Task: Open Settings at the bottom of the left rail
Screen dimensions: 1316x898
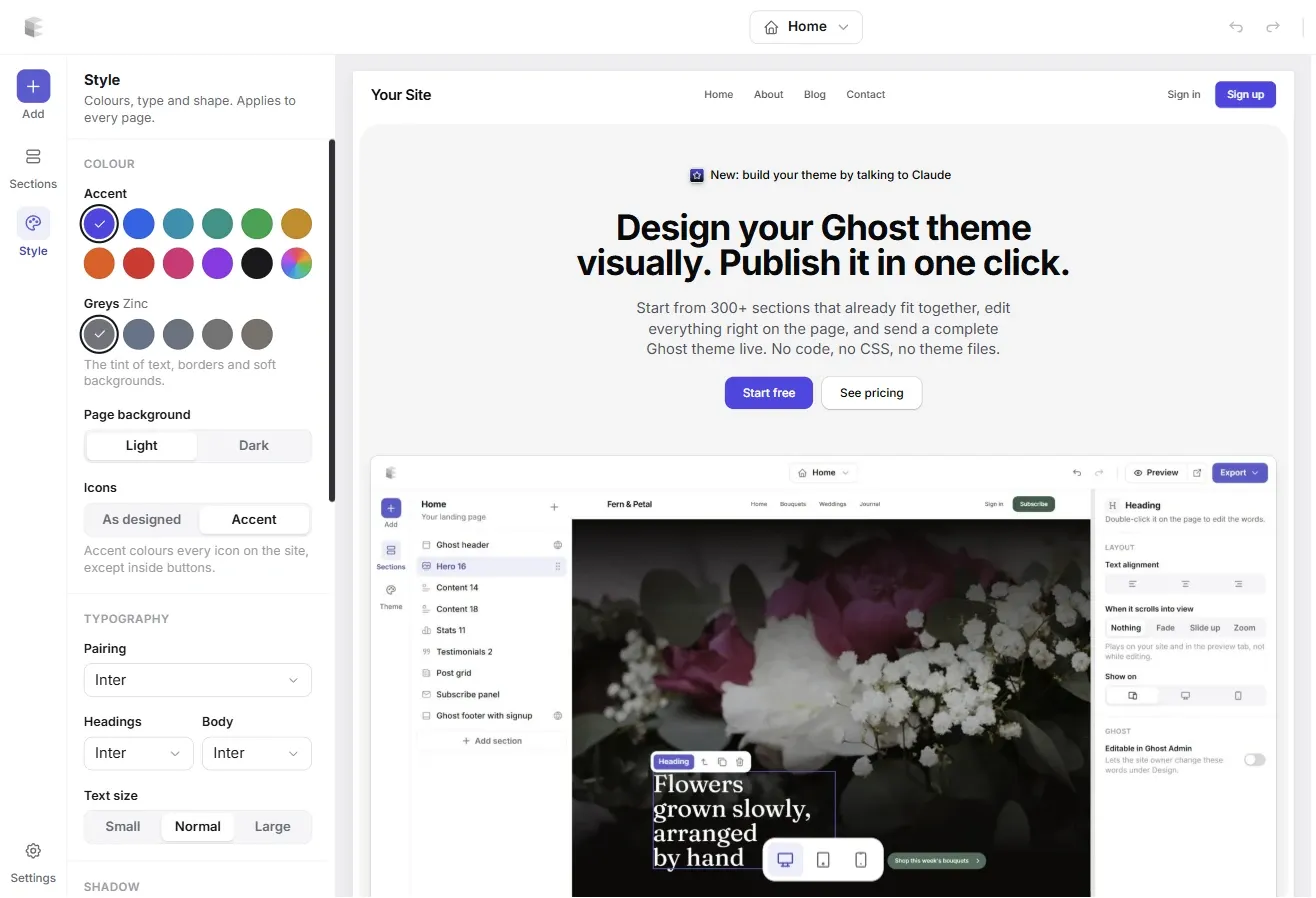Action: [x=33, y=861]
